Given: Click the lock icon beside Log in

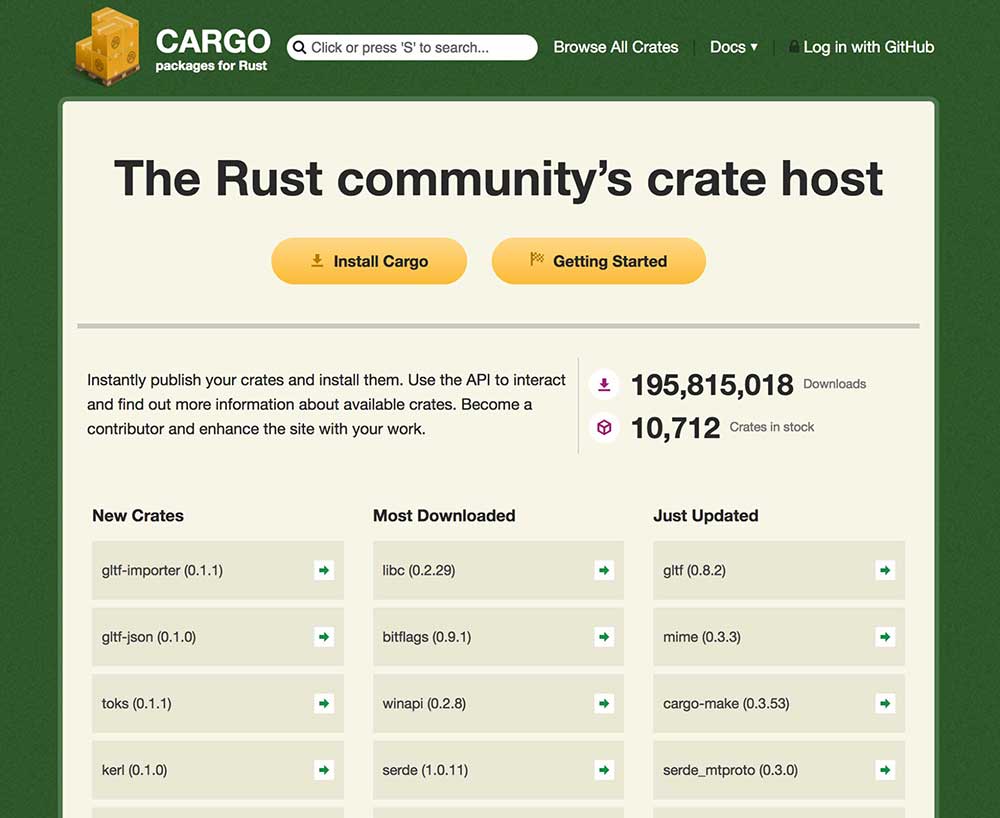Looking at the screenshot, I should (x=794, y=47).
